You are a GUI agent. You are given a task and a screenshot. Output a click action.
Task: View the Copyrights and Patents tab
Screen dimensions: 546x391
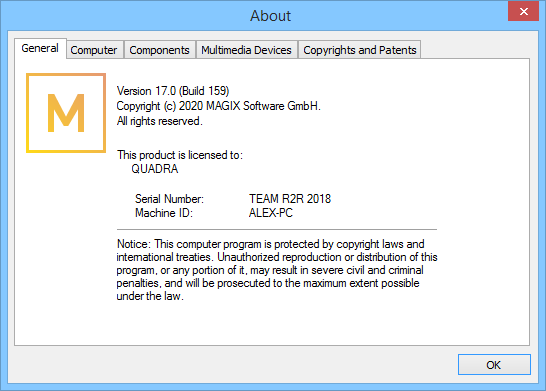360,50
